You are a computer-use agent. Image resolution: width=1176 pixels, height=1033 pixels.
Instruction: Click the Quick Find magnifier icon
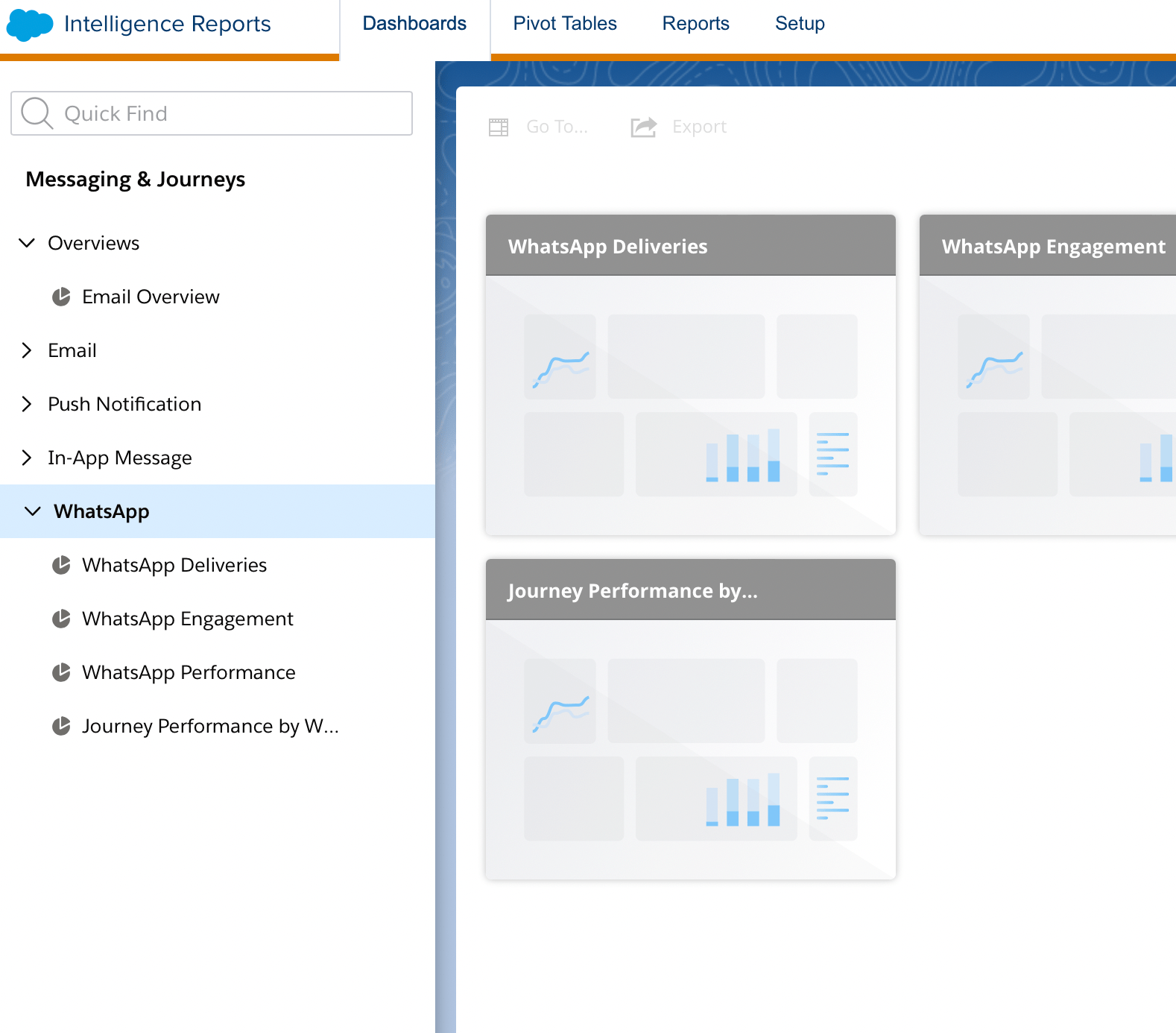click(37, 113)
